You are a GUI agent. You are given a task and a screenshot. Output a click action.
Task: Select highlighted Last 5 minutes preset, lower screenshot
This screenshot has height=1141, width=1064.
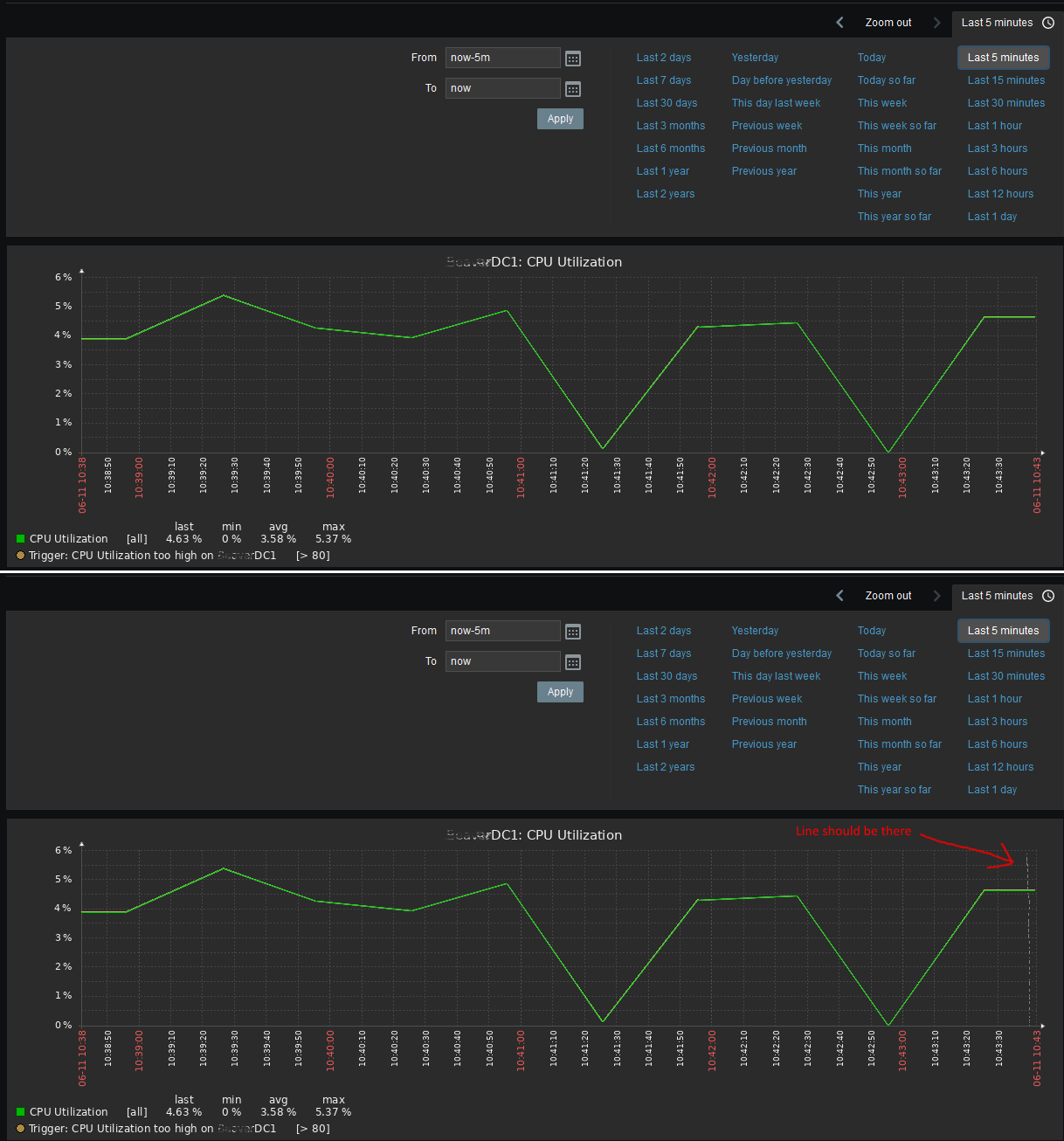click(x=1004, y=631)
